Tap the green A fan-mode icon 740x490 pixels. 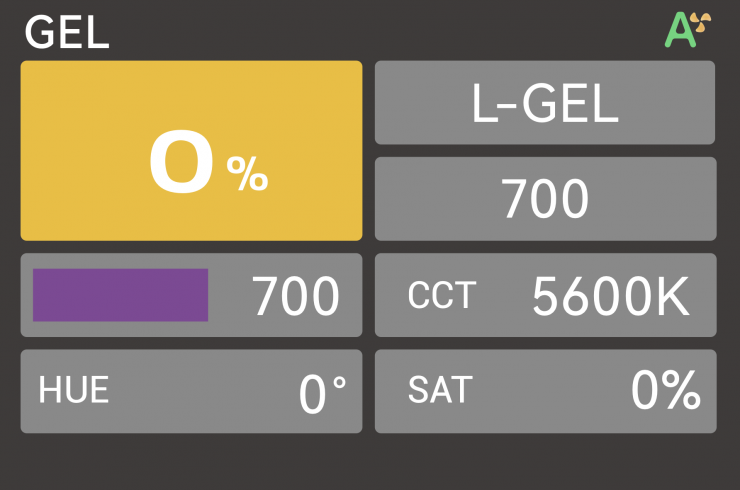click(680, 31)
